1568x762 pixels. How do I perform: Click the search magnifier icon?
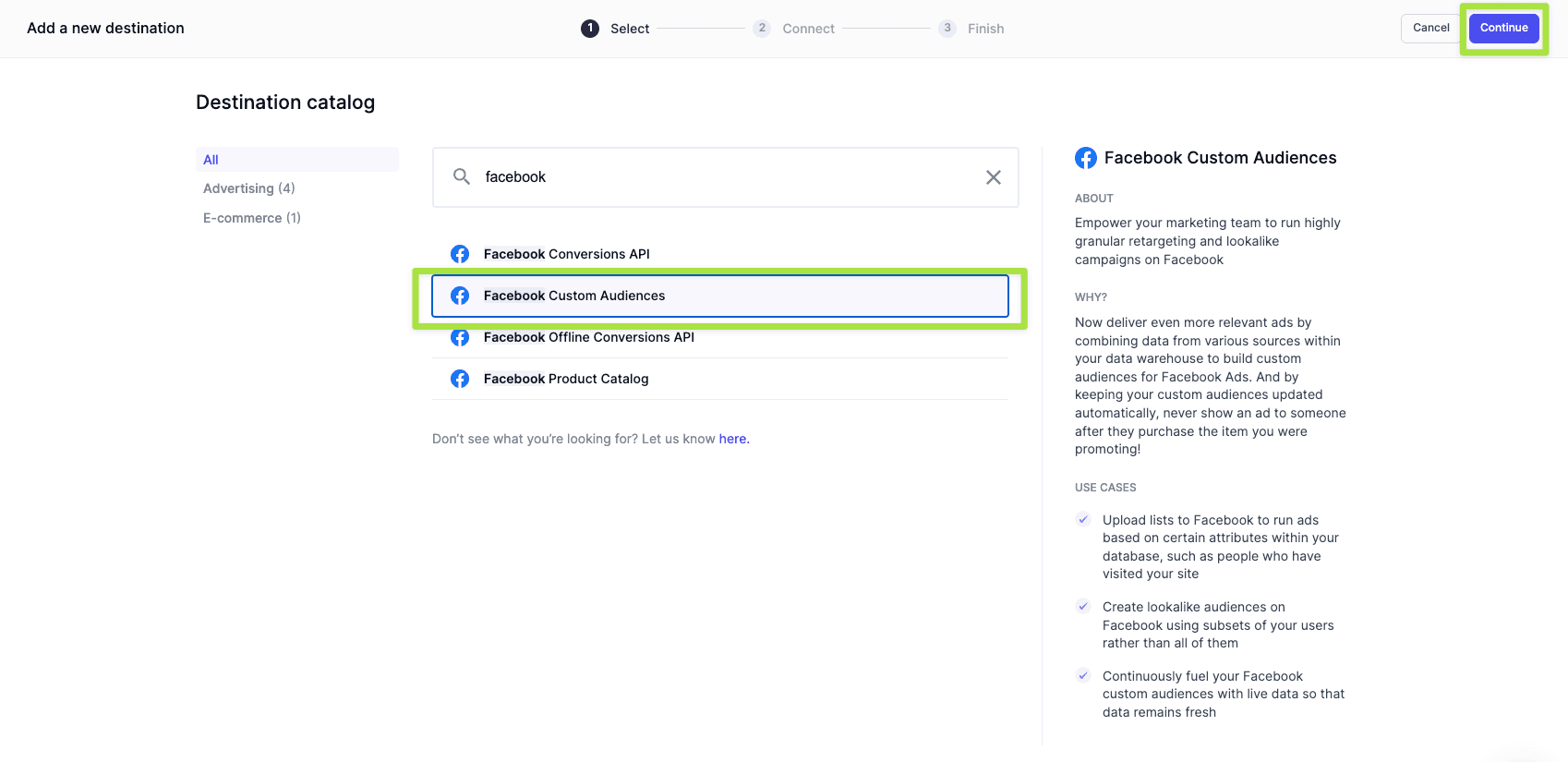tap(462, 176)
